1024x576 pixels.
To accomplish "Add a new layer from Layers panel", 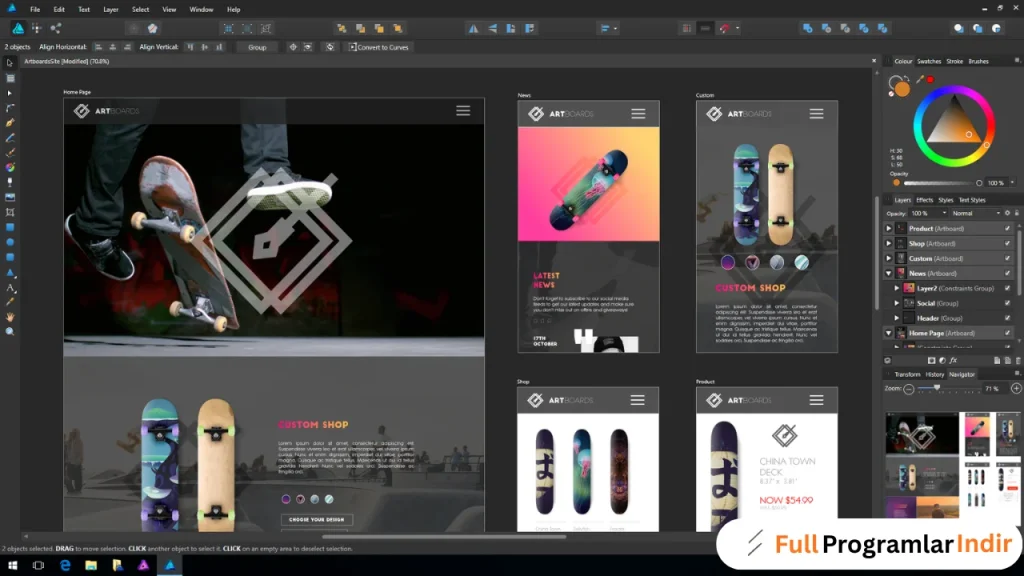I will click(997, 360).
